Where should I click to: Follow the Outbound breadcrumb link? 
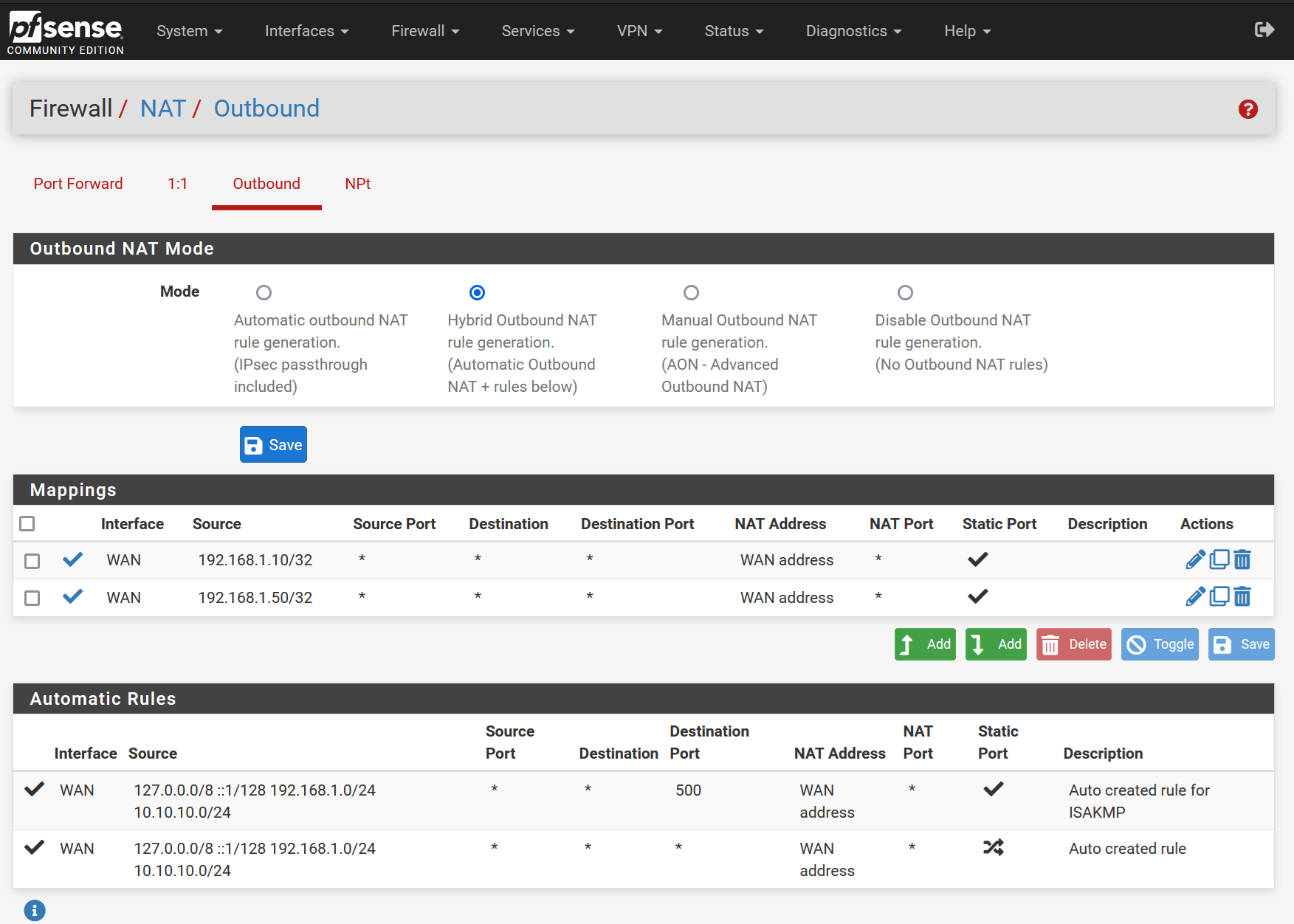(266, 108)
